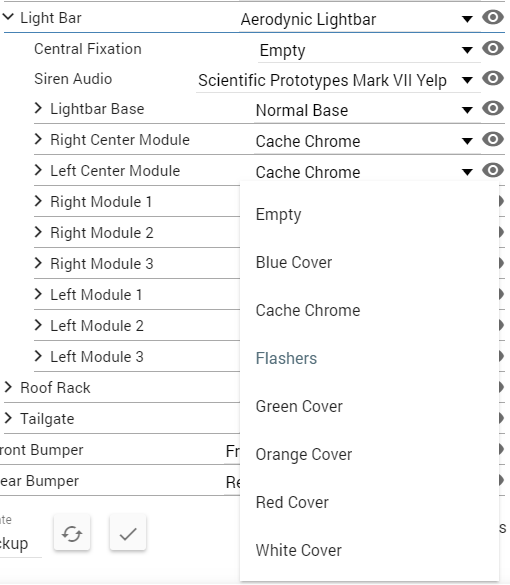Toggle Siren Audio eye icon
This screenshot has width=510, height=585.
click(493, 78)
